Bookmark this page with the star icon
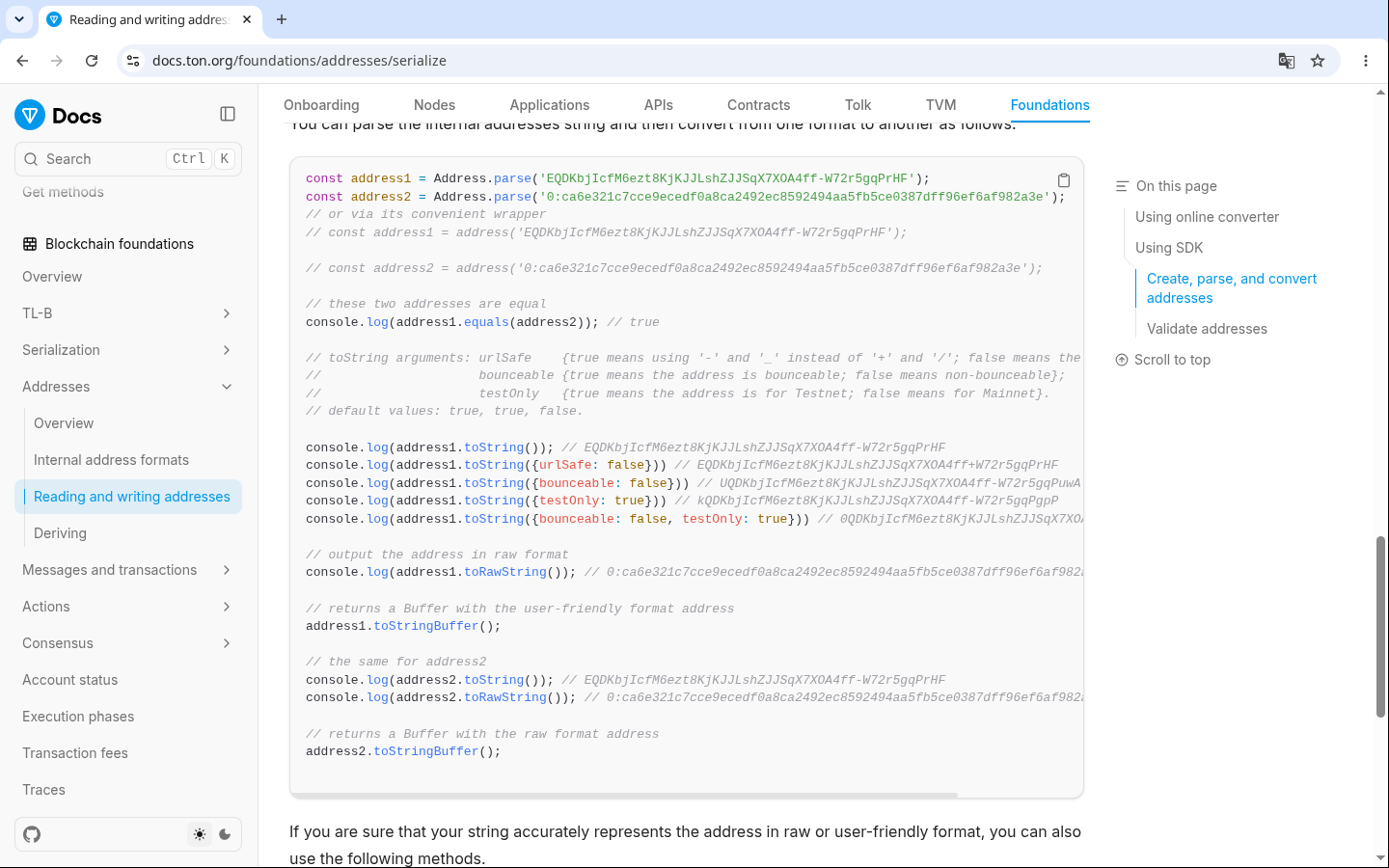Viewport: 1389px width, 868px height. pyautogui.click(x=1318, y=61)
